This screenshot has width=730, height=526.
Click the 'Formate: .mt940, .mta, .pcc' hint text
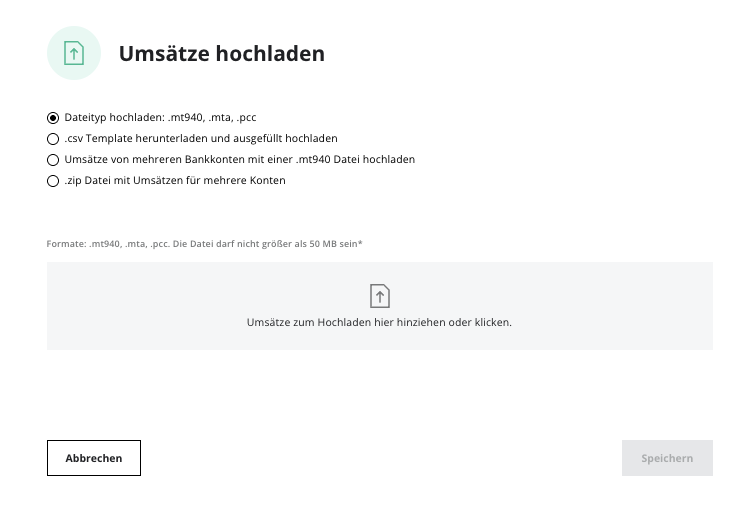108,243
